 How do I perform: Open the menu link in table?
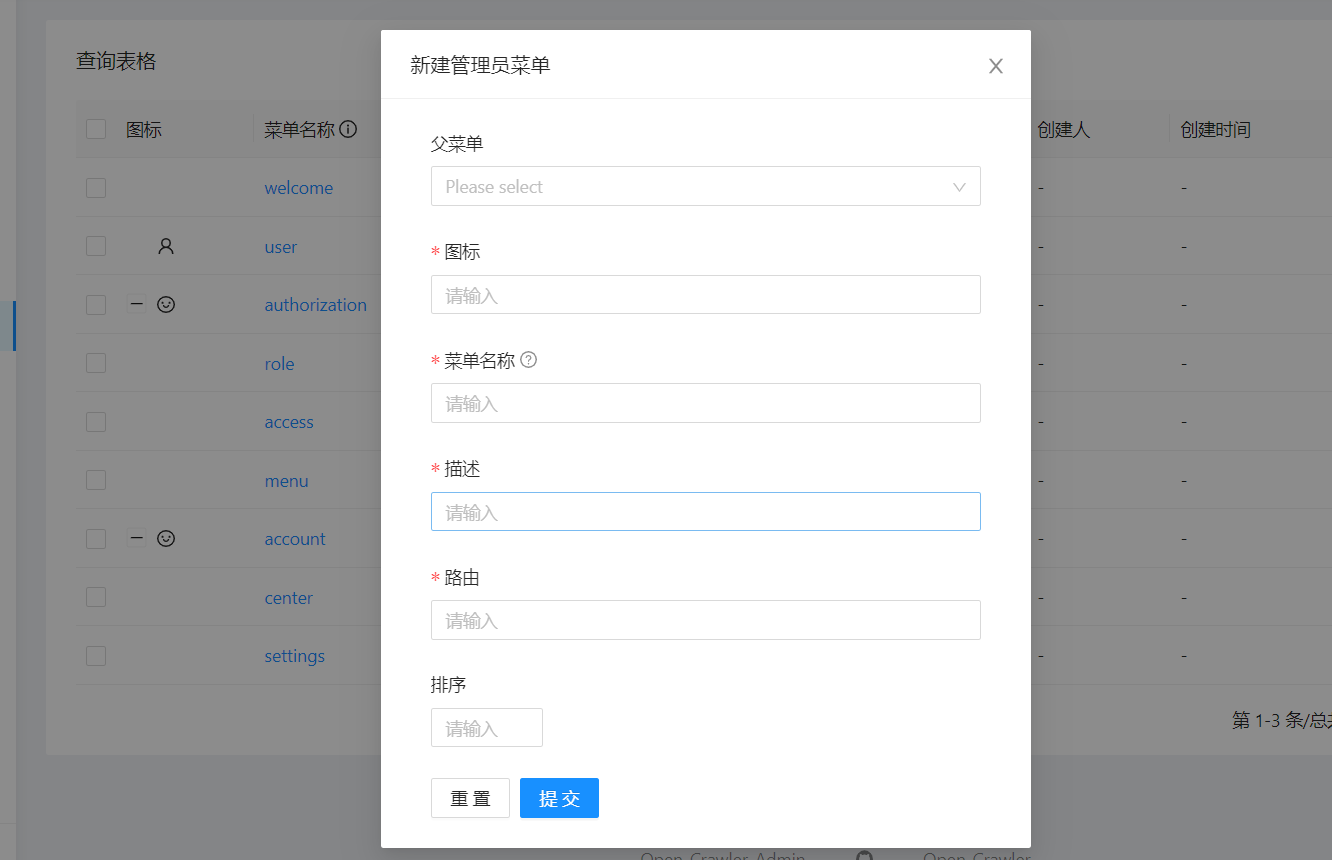[x=286, y=481]
